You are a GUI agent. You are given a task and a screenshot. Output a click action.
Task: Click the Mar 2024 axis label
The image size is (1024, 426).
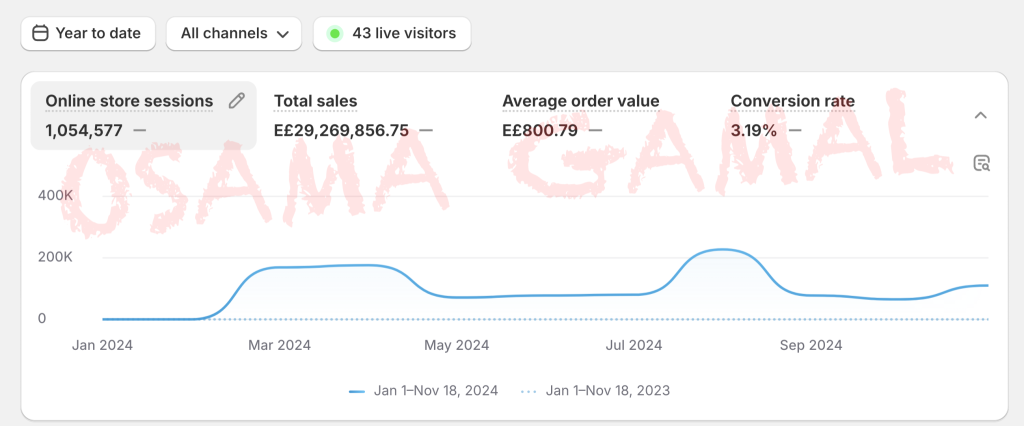279,345
